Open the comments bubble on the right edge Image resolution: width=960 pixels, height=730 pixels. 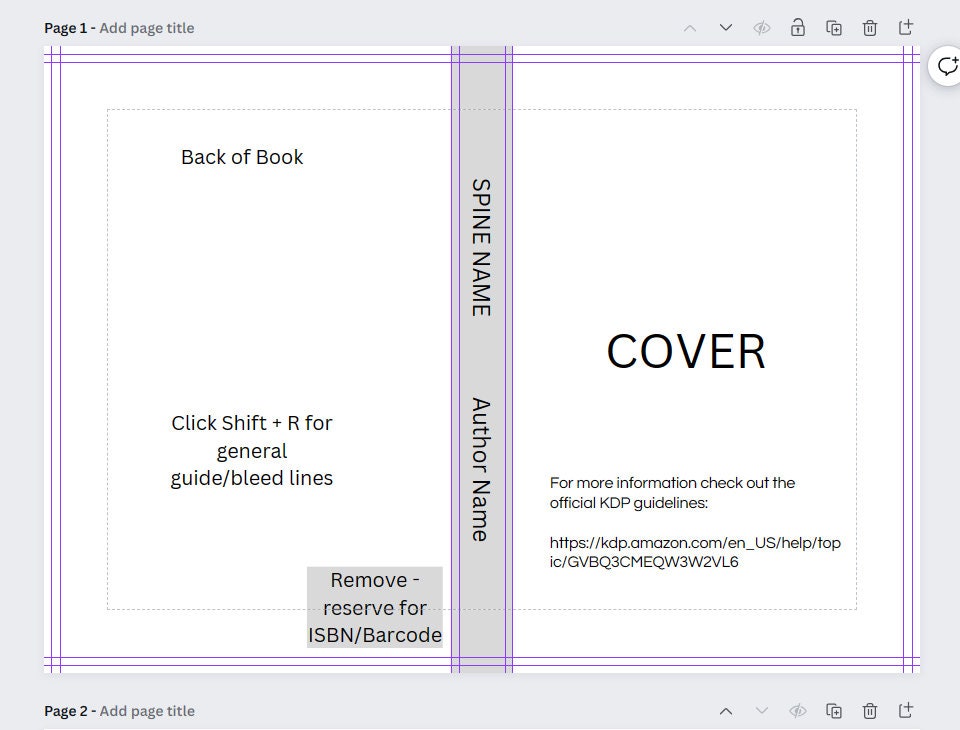coord(946,65)
